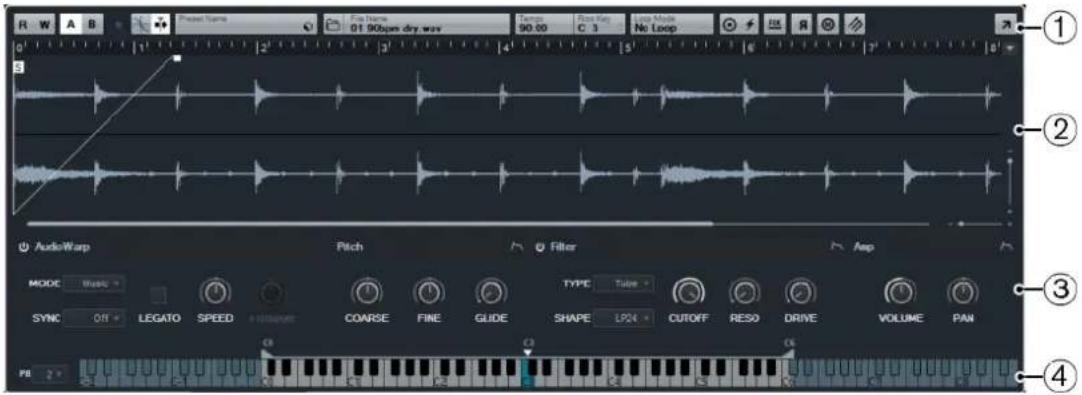Click the horizontal waveform scrollbar
This screenshot has height=395, width=1082.
tap(371, 223)
